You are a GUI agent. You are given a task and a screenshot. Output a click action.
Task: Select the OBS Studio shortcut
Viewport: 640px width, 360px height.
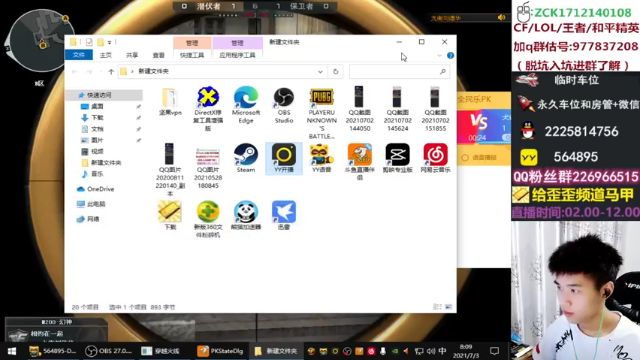tap(284, 97)
